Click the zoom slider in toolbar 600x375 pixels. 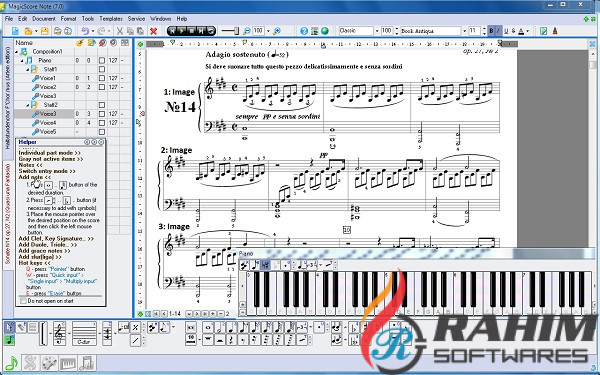click(230, 31)
